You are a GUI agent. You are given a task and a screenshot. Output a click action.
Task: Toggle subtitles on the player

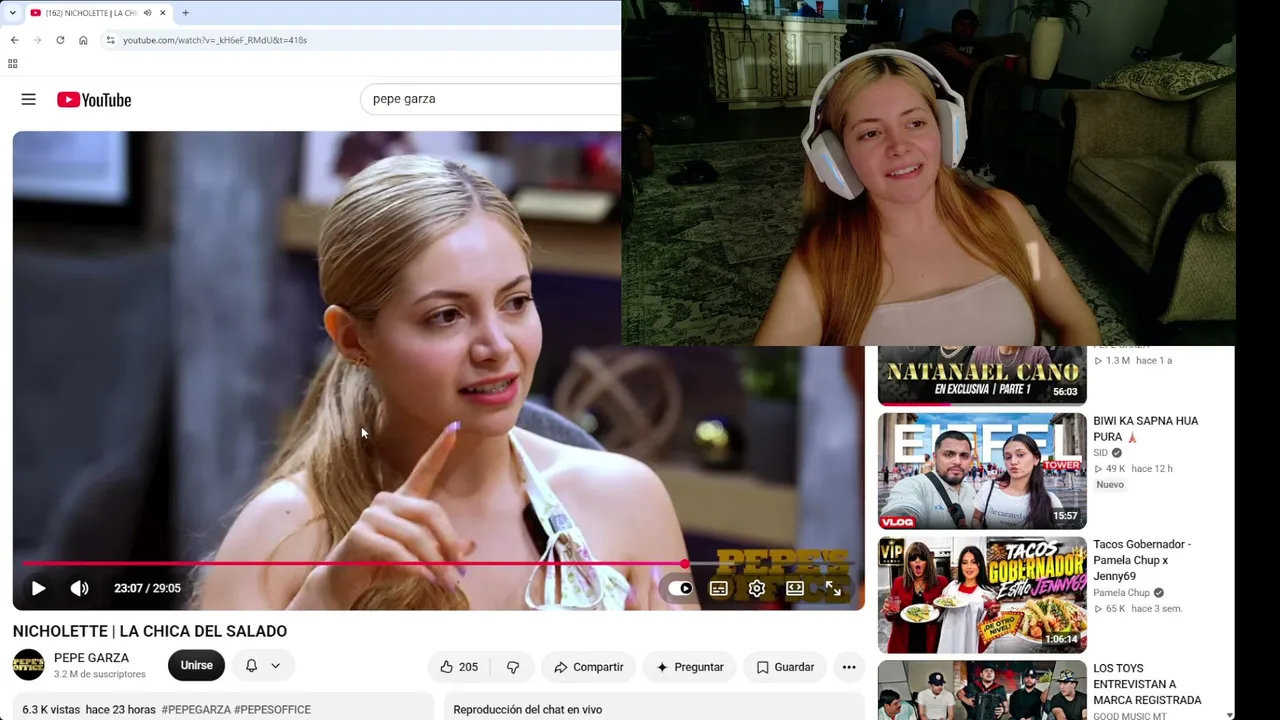718,588
